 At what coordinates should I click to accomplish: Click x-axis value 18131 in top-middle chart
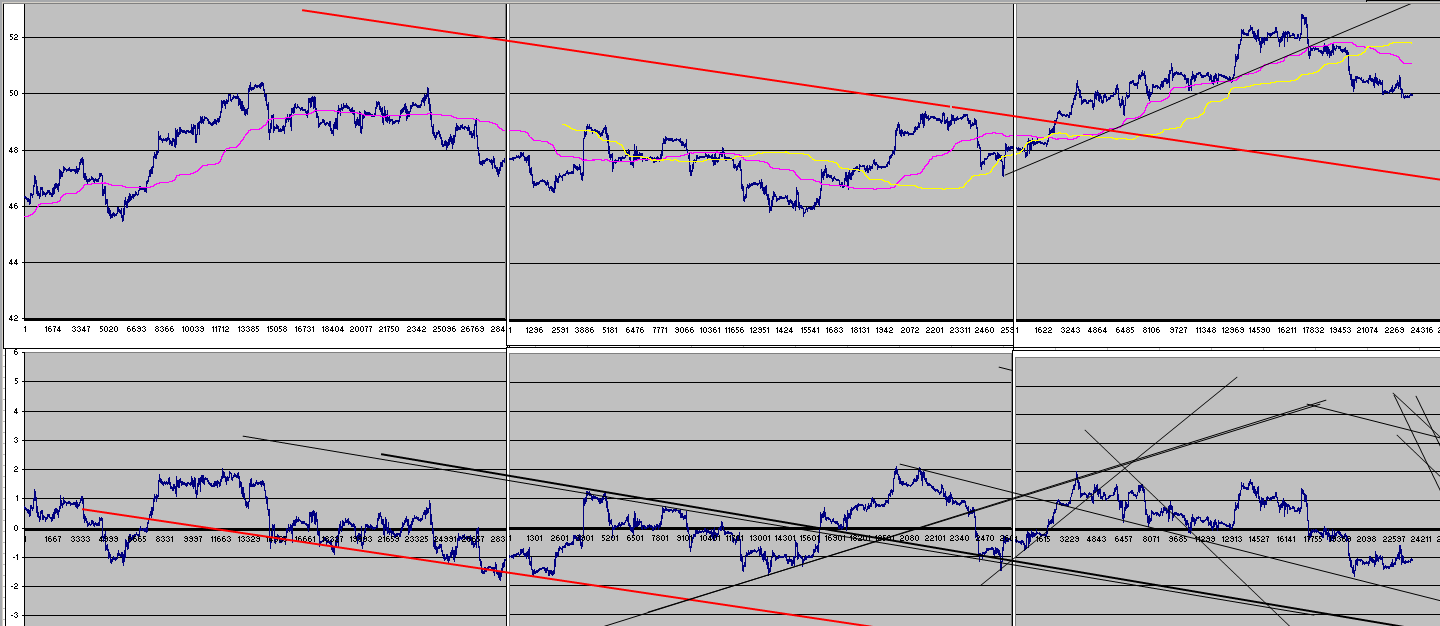pyautogui.click(x=862, y=329)
